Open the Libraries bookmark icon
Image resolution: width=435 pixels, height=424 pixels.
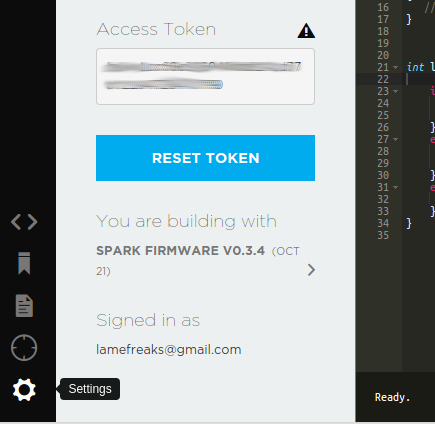click(x=24, y=263)
